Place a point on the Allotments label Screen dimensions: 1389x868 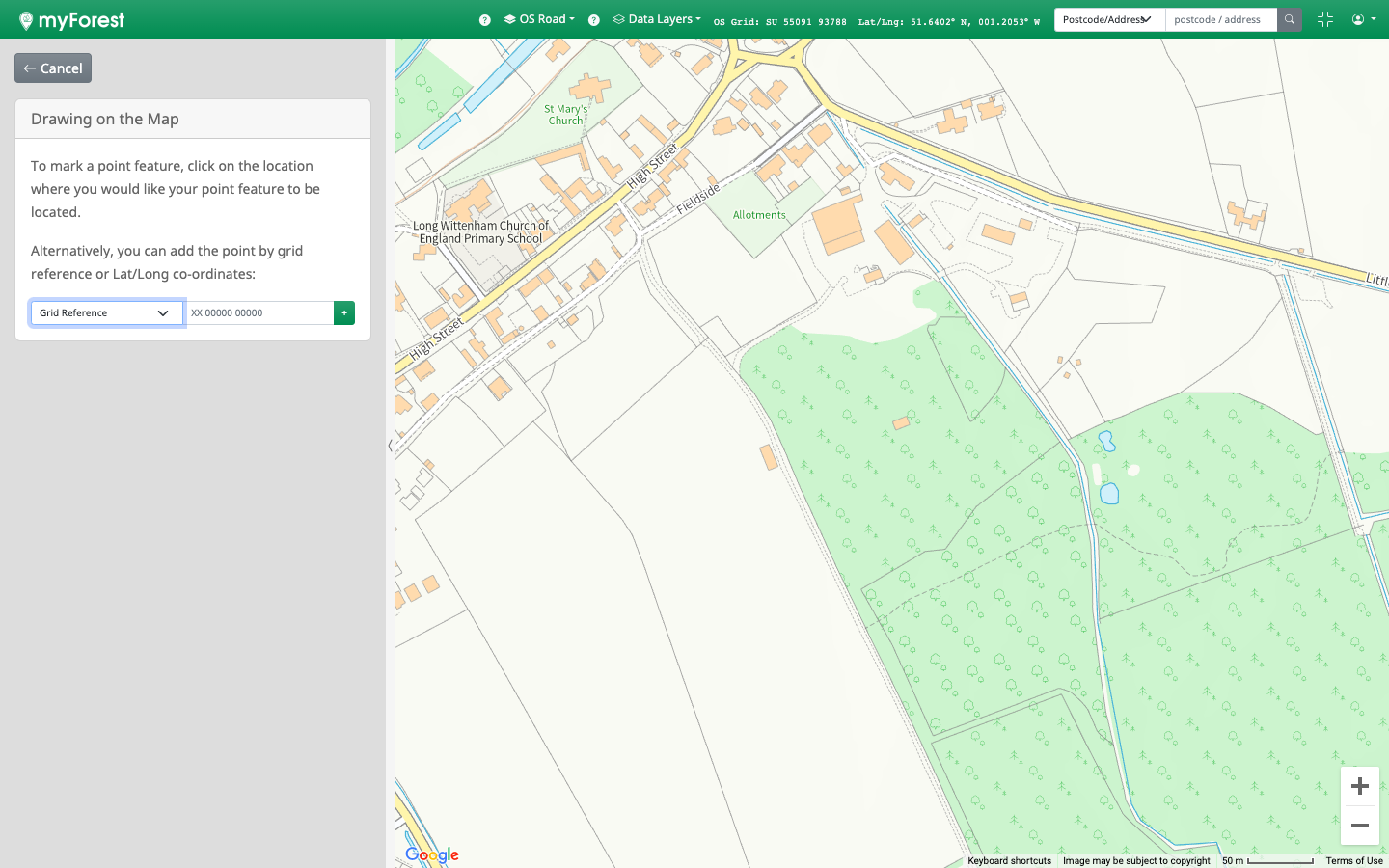tap(759, 215)
